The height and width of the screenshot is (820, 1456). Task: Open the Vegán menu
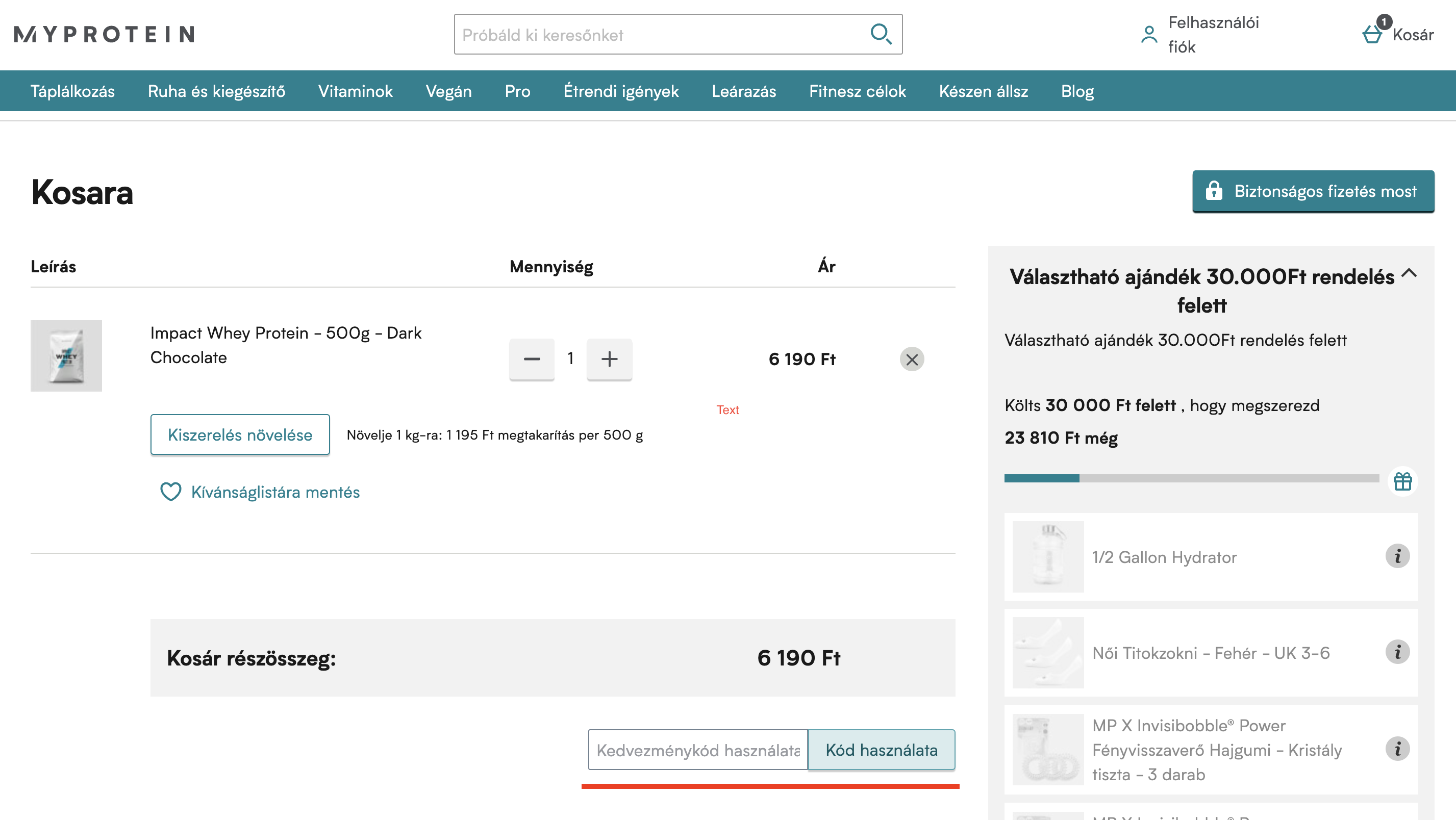click(448, 91)
